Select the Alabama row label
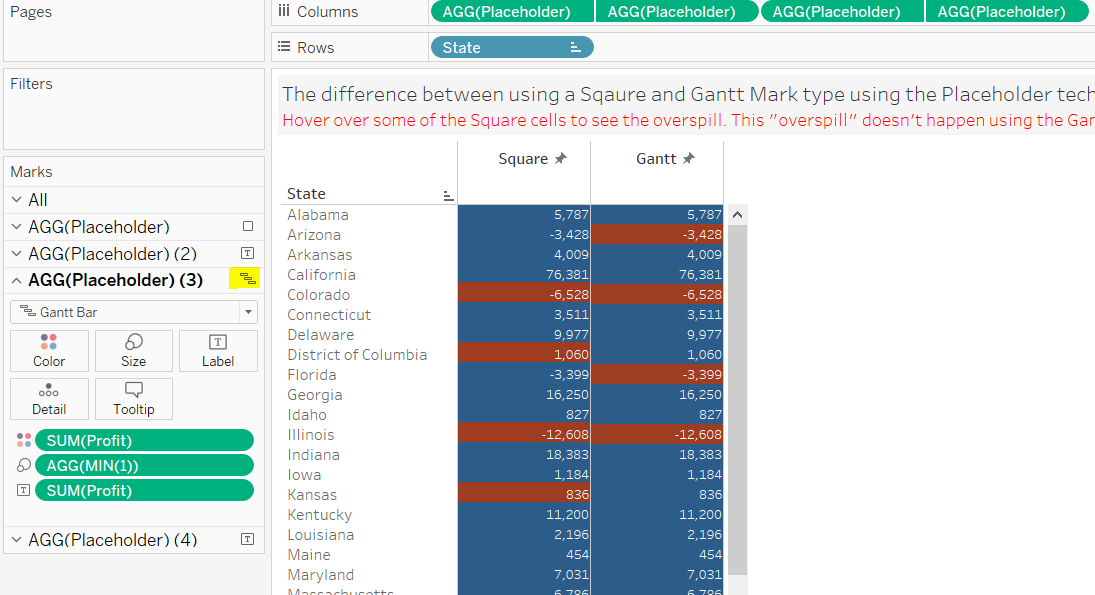The image size is (1095, 595). tap(318, 214)
